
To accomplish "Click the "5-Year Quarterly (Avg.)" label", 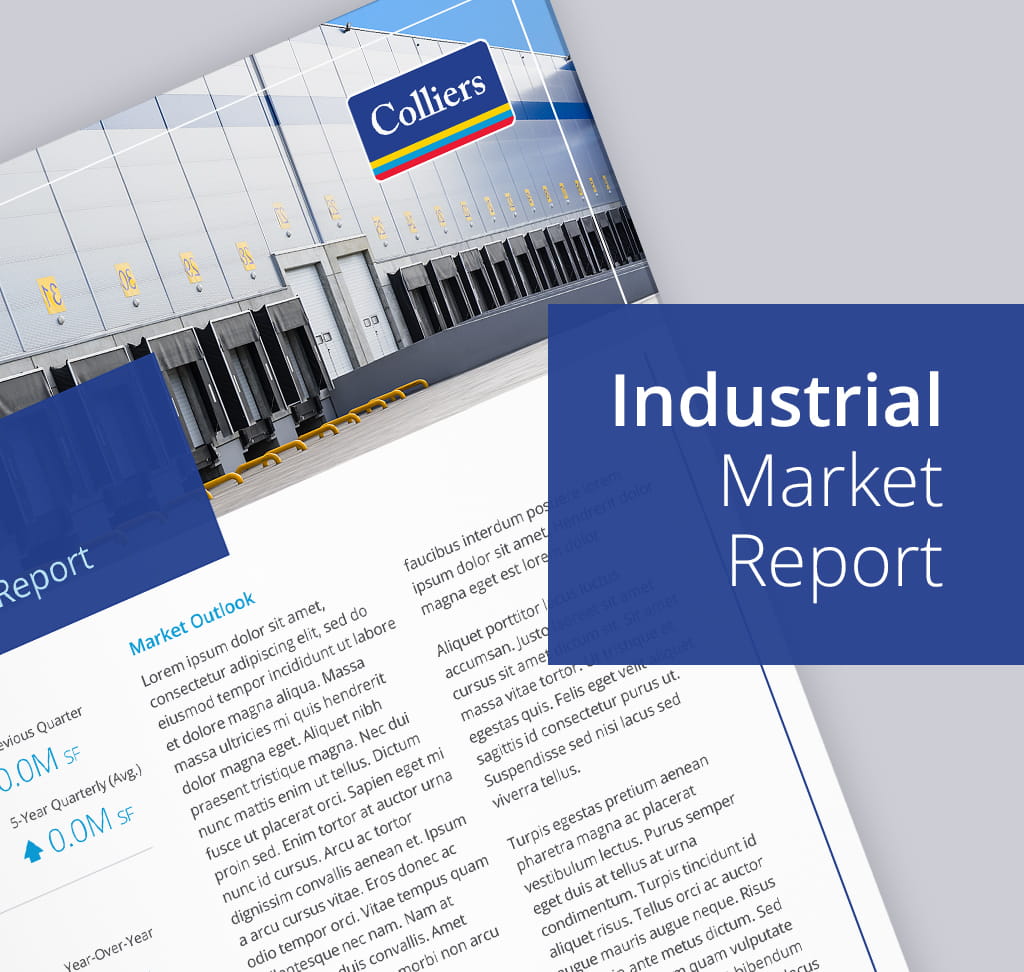I will pos(76,794).
